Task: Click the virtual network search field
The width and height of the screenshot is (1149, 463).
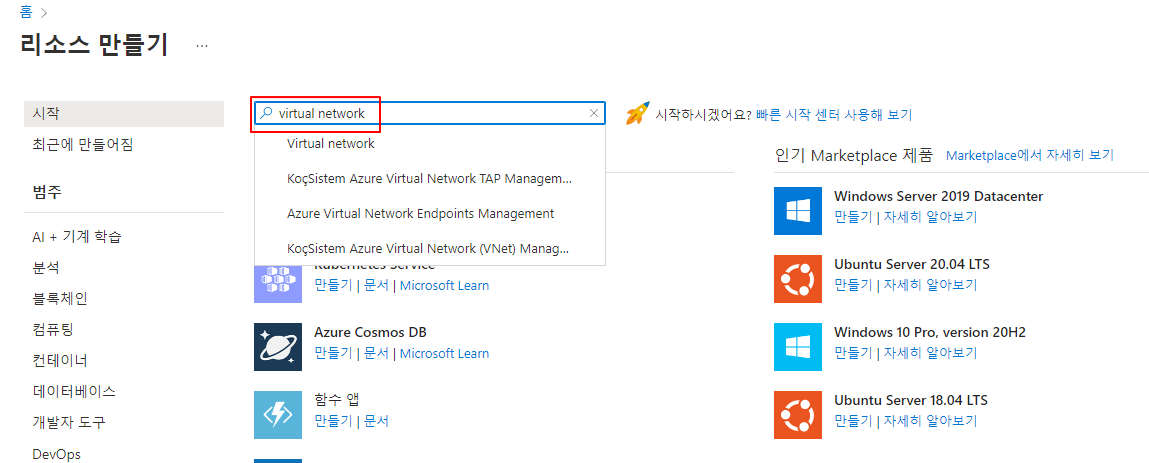Action: [430, 114]
